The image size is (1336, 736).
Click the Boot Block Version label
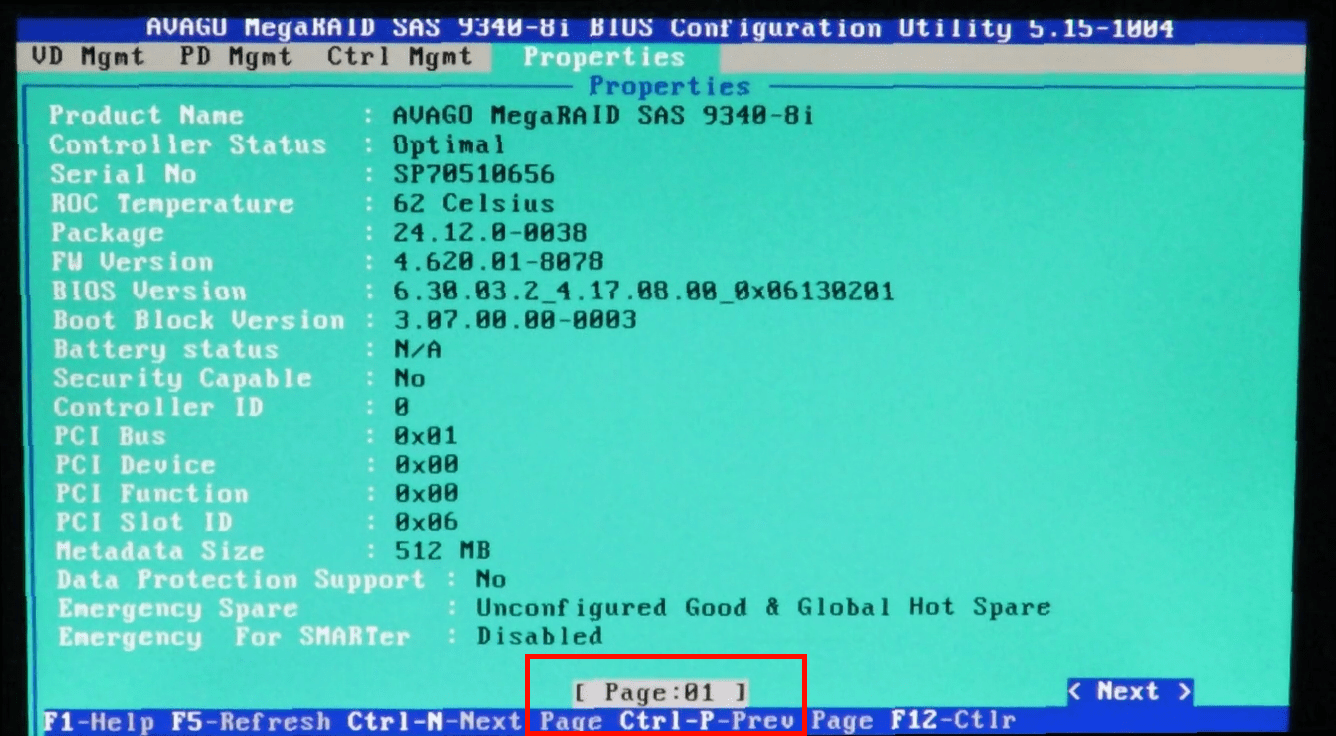(198, 320)
